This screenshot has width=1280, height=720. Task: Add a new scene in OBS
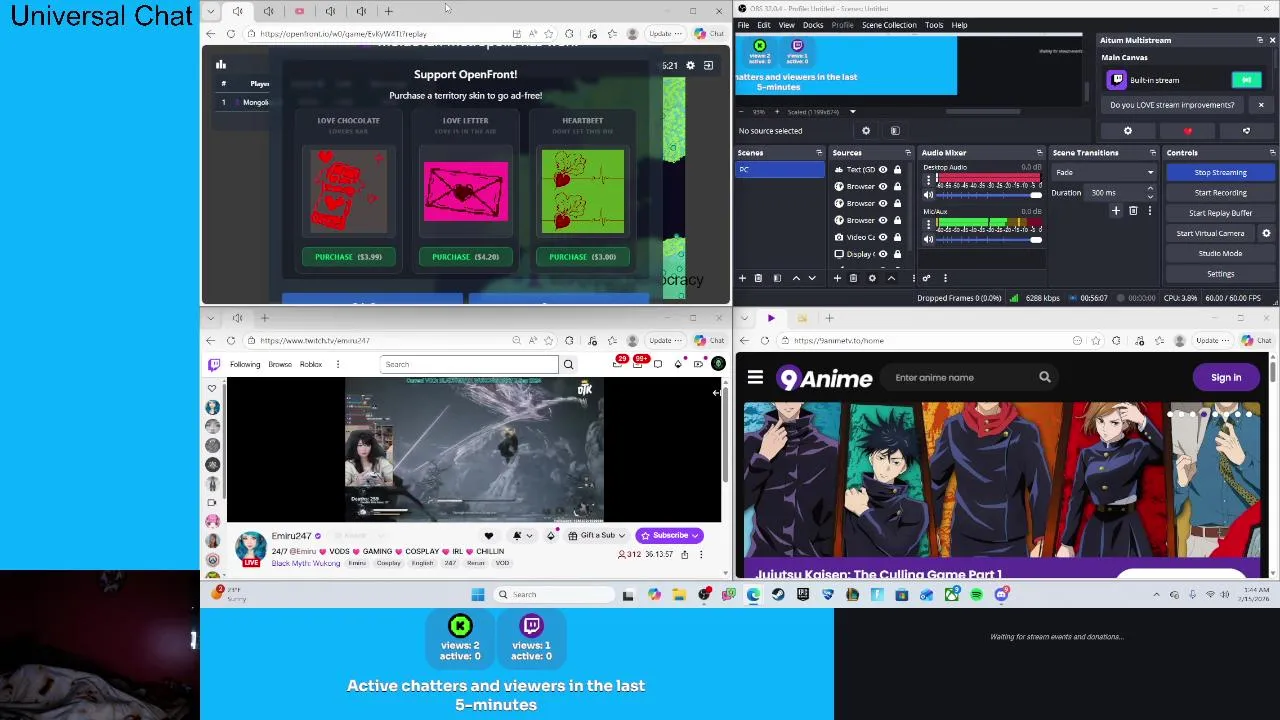[742, 278]
